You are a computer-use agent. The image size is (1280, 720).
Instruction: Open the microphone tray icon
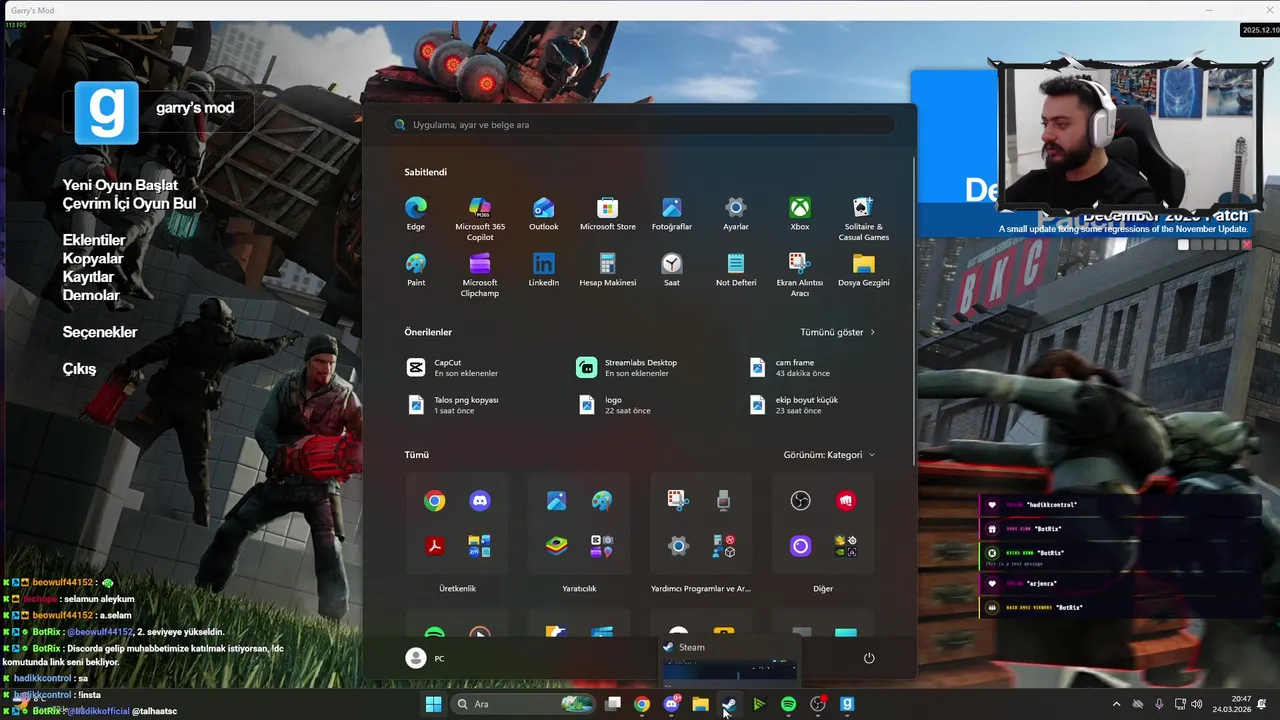pyautogui.click(x=1159, y=704)
